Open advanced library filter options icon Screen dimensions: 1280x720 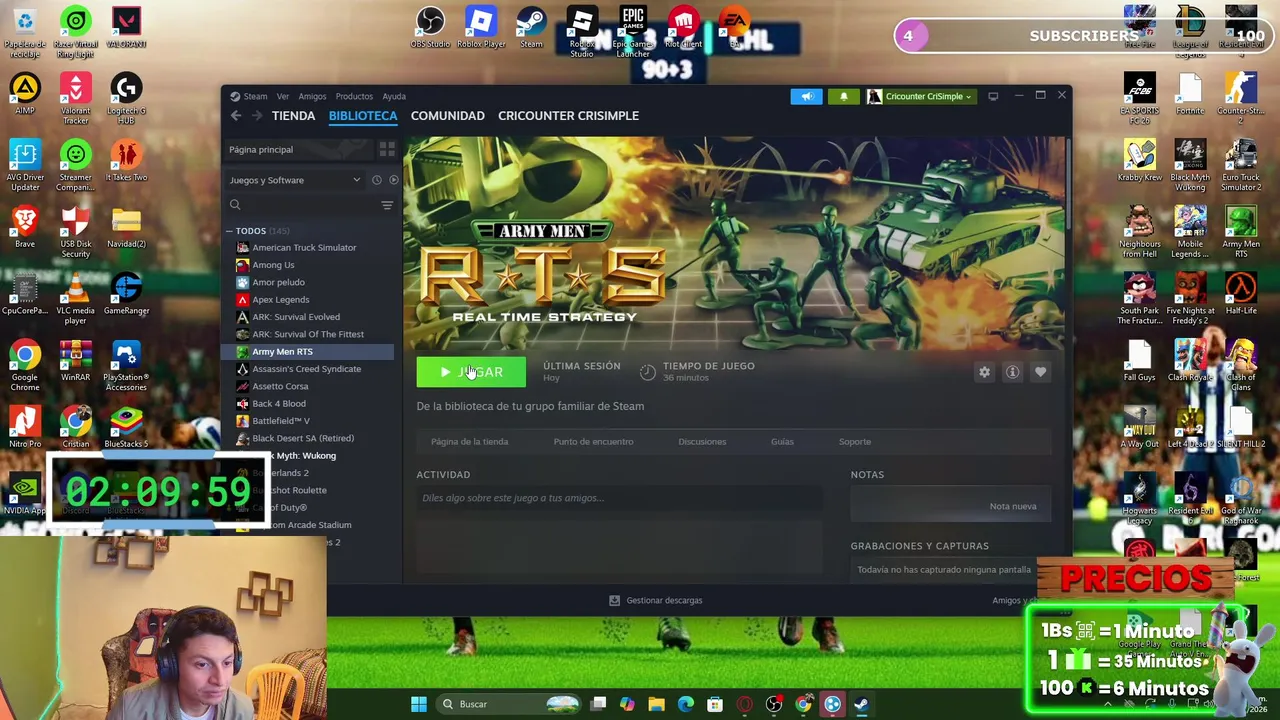click(387, 205)
